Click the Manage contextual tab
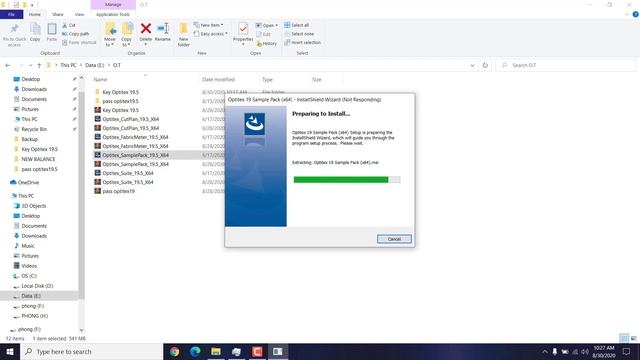The width and height of the screenshot is (640, 360). (113, 4)
